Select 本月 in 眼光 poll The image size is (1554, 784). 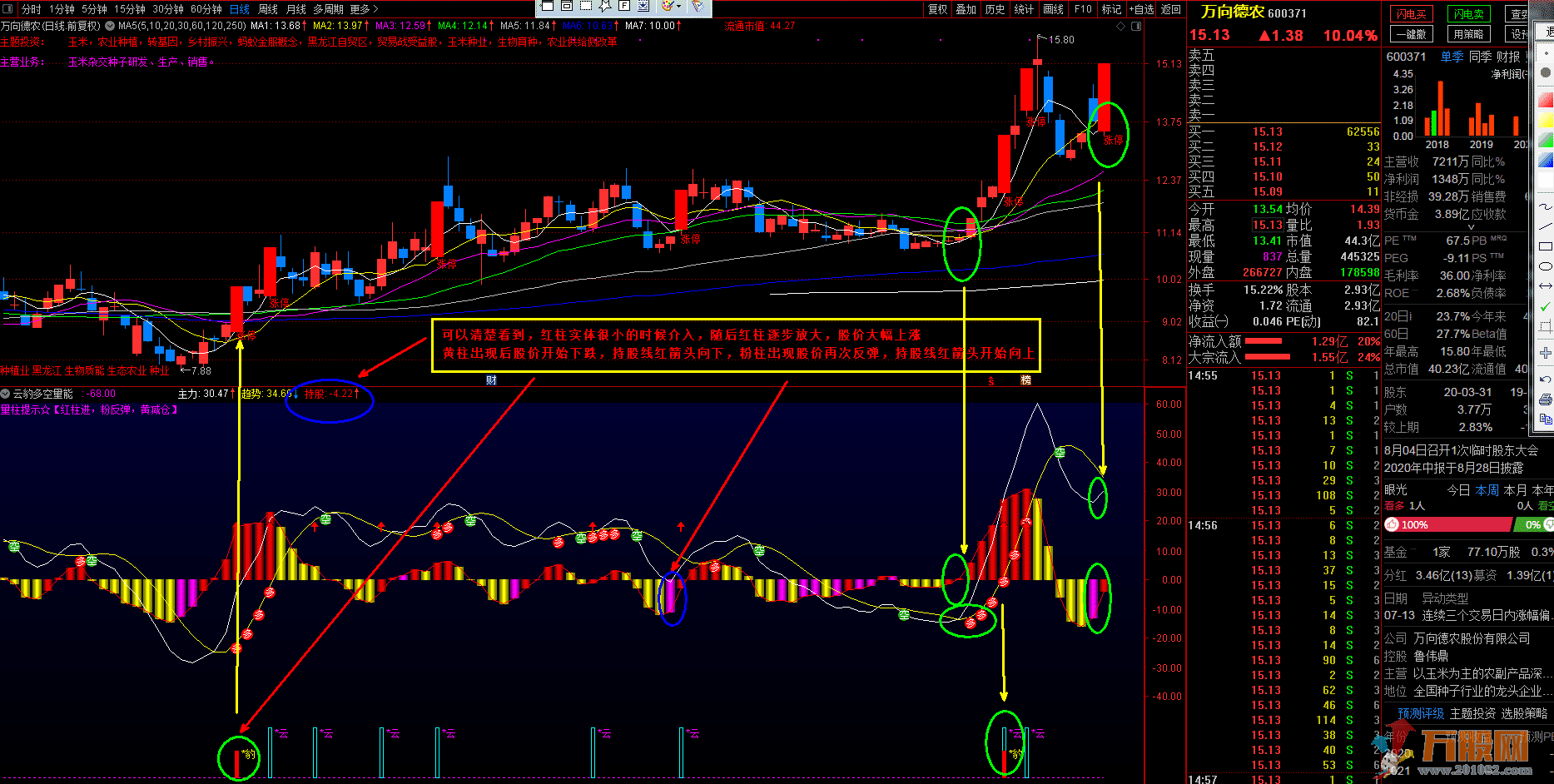pos(1516,490)
